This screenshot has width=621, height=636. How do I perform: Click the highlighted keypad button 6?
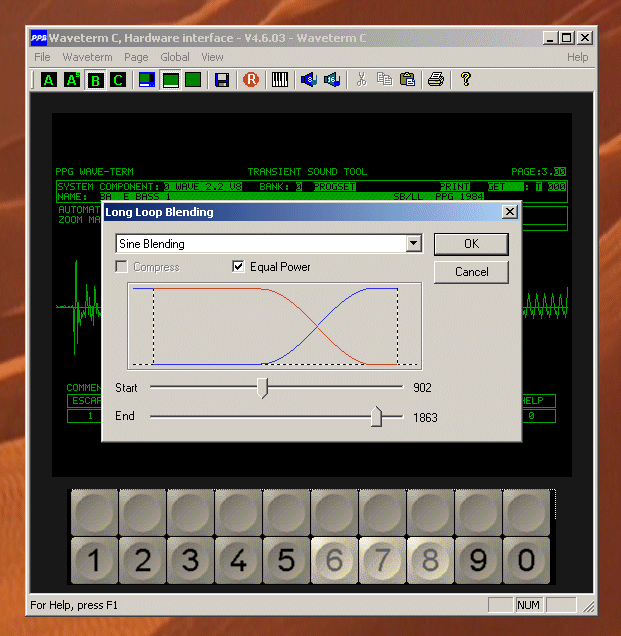pyautogui.click(x=334, y=560)
